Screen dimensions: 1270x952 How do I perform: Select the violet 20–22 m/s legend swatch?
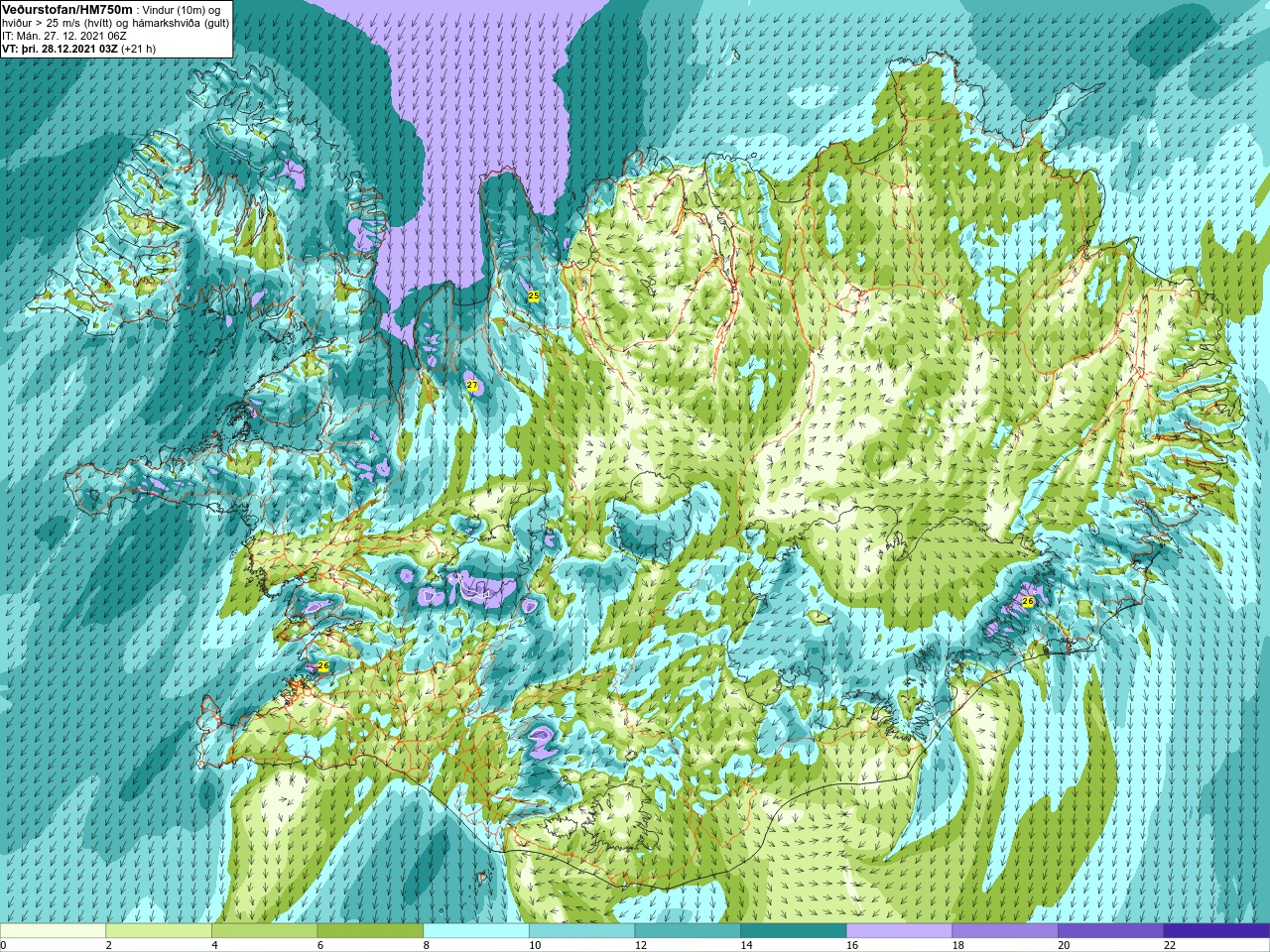(x=1111, y=931)
